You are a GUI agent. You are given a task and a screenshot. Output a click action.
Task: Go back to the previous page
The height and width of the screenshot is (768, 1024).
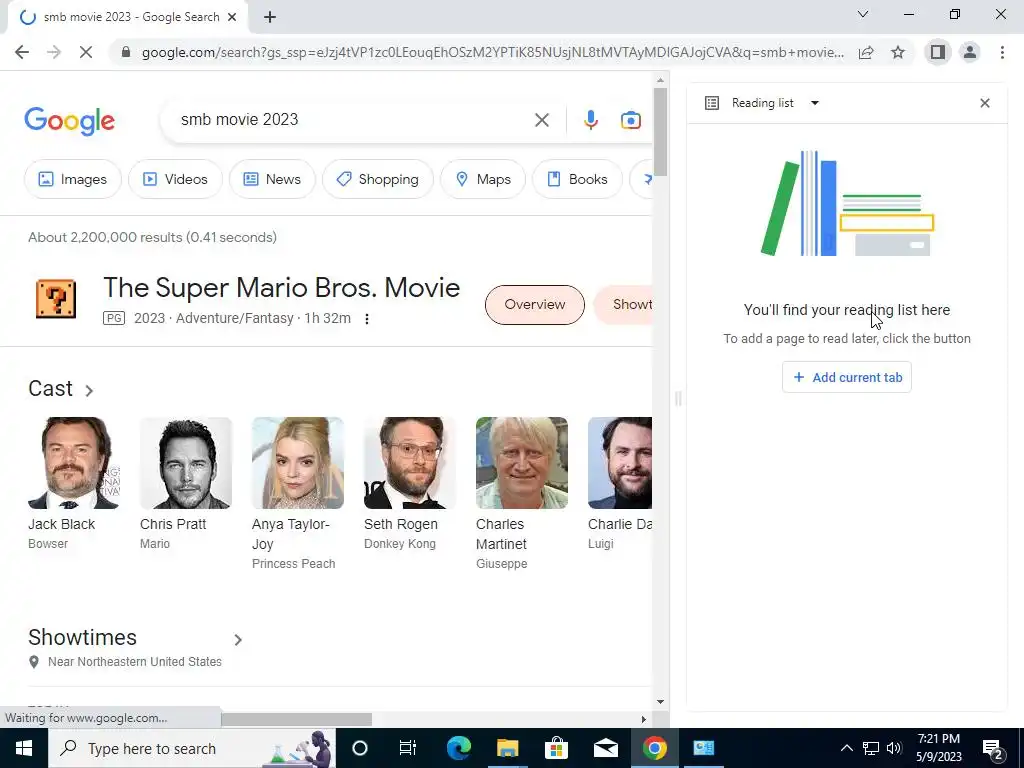pos(22,52)
